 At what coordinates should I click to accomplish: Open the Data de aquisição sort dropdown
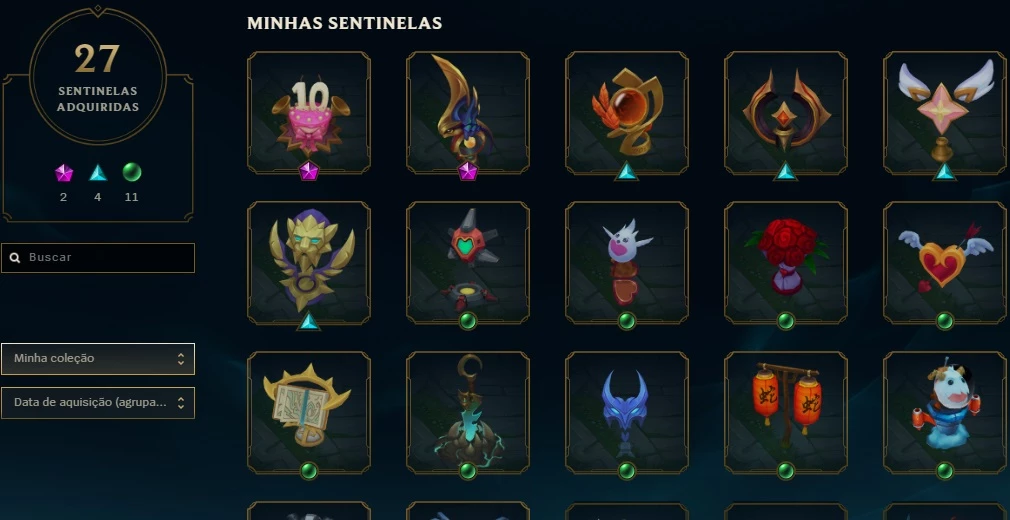click(x=98, y=403)
